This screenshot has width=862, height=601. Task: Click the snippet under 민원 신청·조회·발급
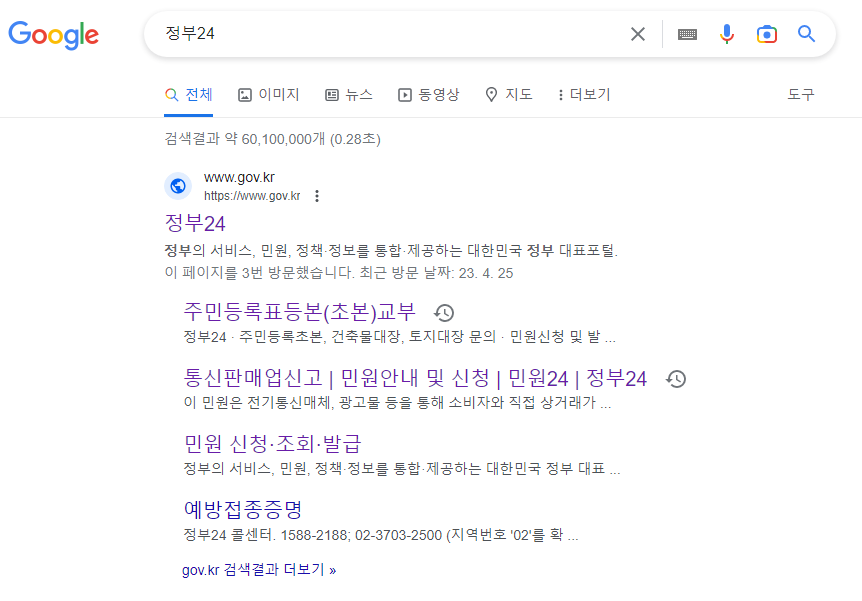pyautogui.click(x=401, y=469)
